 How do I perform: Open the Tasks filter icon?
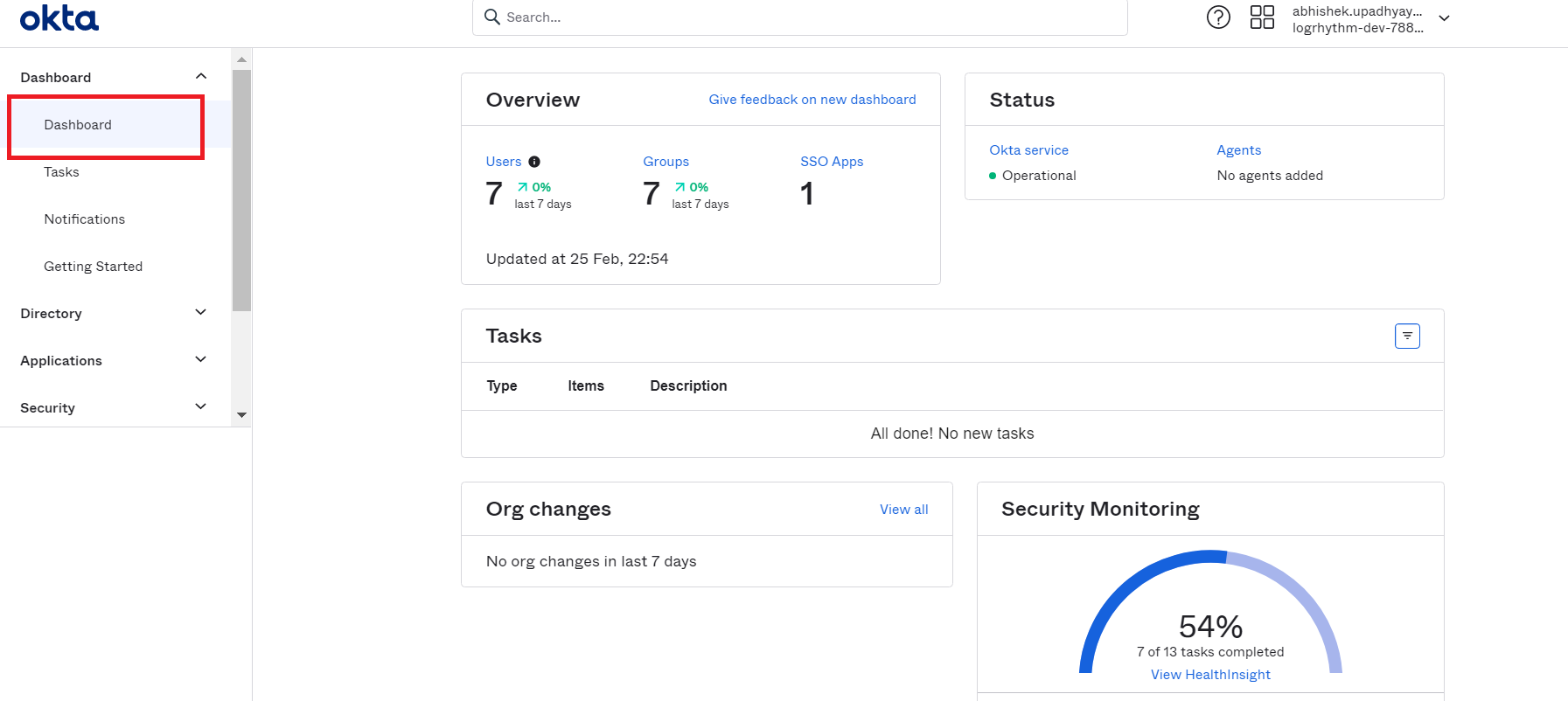pos(1407,337)
